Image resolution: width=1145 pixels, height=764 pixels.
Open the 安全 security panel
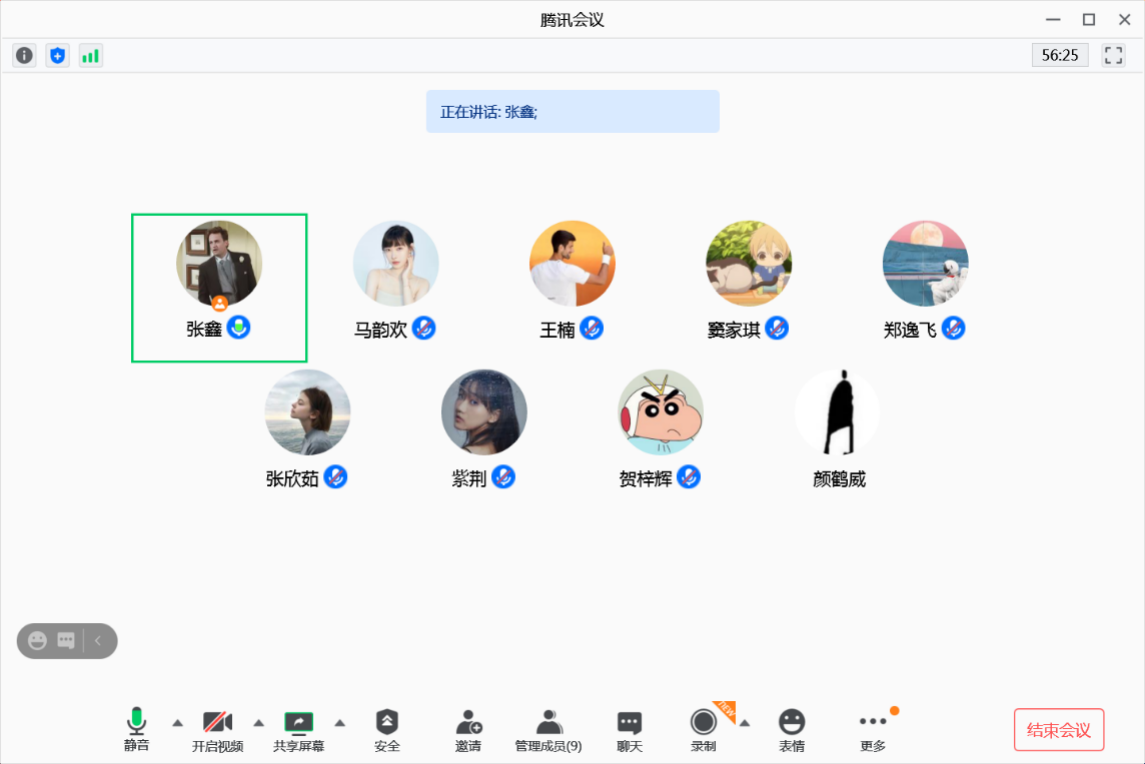point(386,722)
